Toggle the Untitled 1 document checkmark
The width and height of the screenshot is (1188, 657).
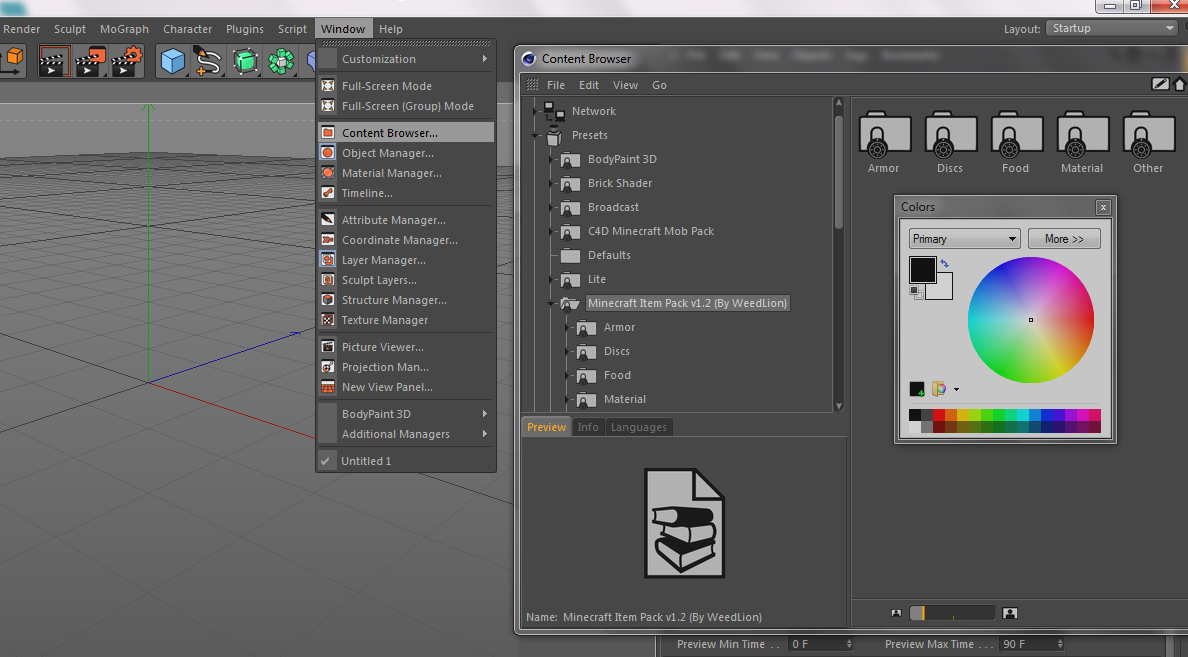[325, 461]
